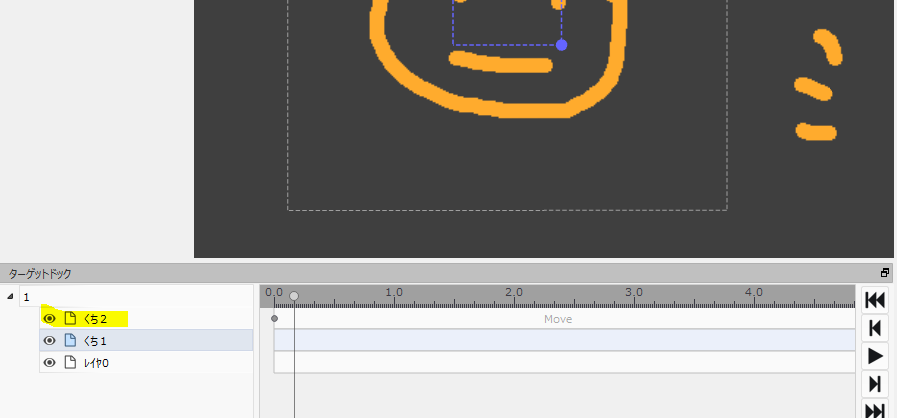Float the ターゲットドック panel
This screenshot has width=897, height=418.
885,273
